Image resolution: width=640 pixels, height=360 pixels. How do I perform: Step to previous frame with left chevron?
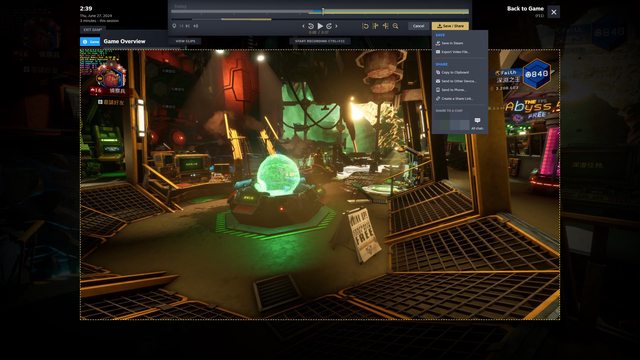[303, 26]
